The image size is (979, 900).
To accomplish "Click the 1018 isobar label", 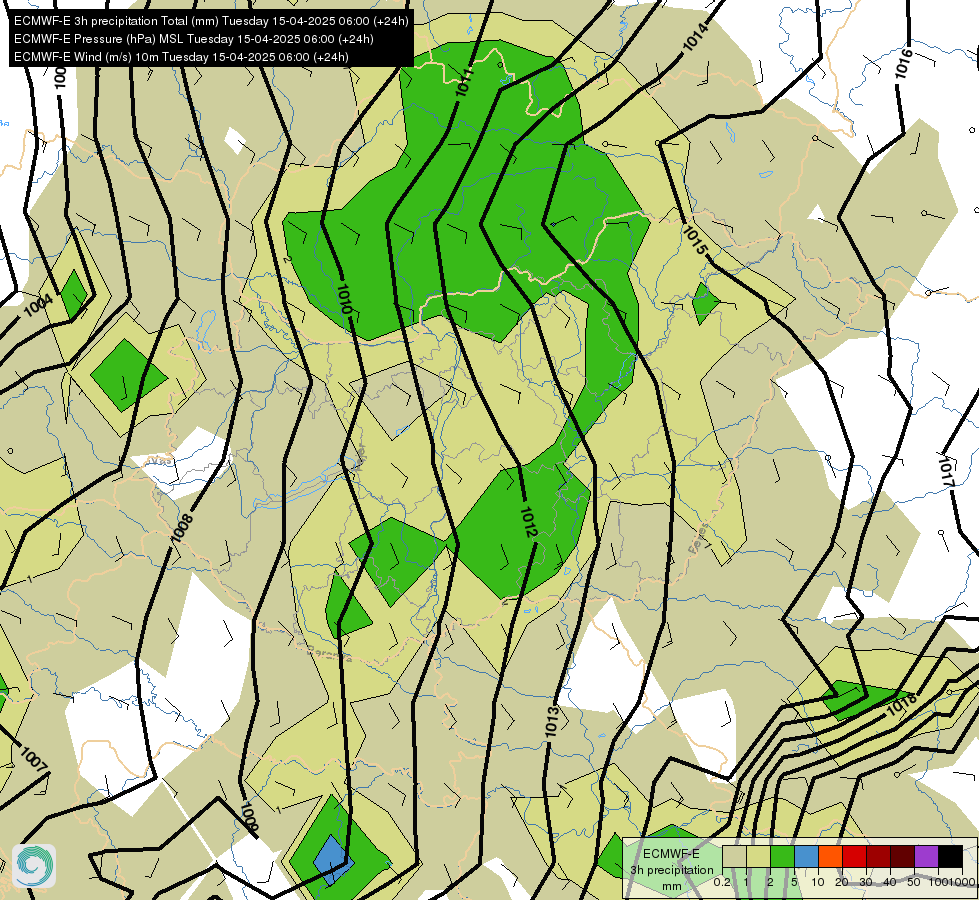I will point(902,705).
